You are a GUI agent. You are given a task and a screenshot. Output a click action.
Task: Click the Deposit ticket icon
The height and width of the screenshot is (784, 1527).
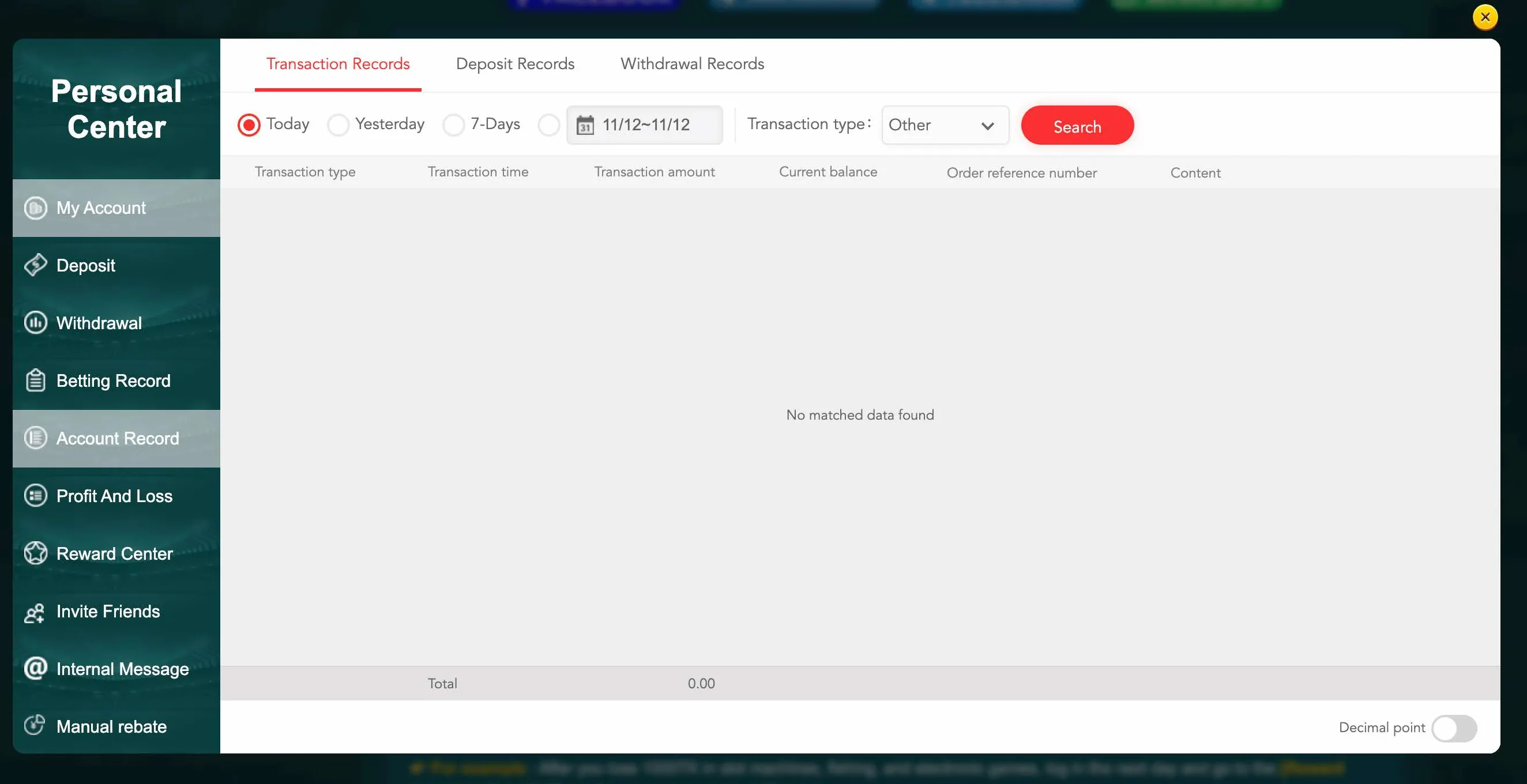pyautogui.click(x=36, y=265)
